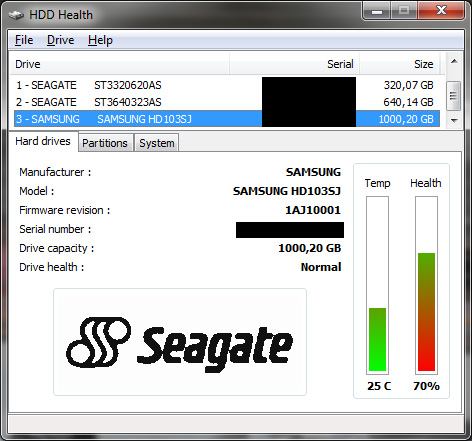This screenshot has height=441, width=472.
Task: Click the 1000,20 GB drive capacity value
Action: pyautogui.click(x=310, y=248)
